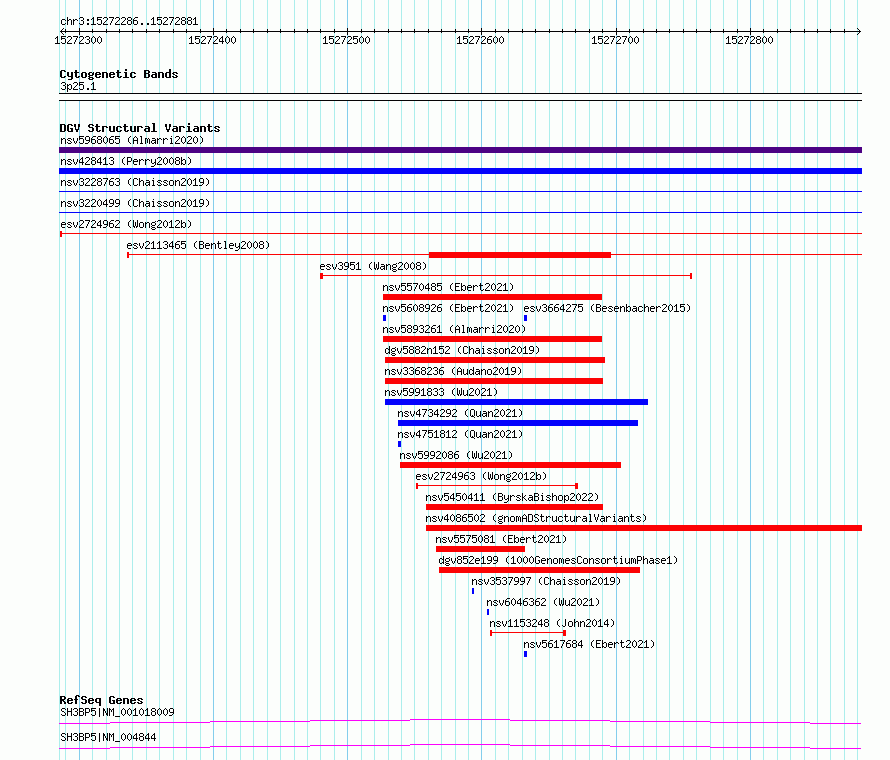Click the red bar under dgv5882n152
This screenshot has height=760, width=890.
click(495, 360)
